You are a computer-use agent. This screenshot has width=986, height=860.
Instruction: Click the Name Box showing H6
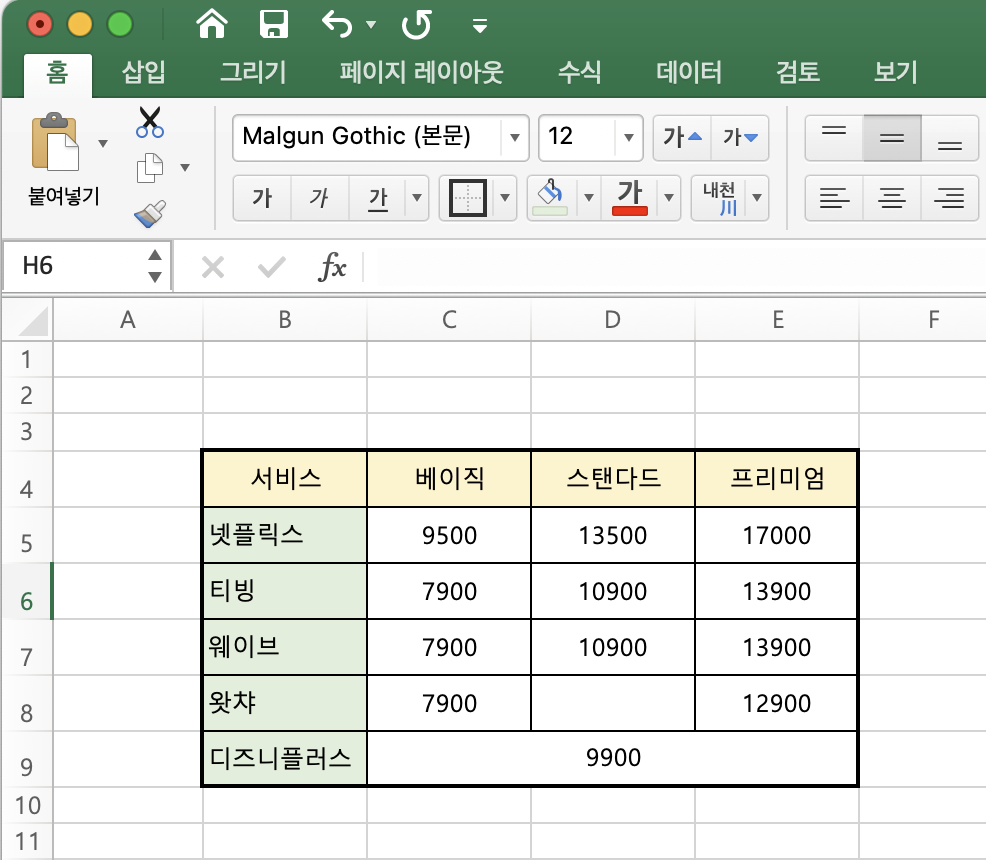(x=86, y=266)
